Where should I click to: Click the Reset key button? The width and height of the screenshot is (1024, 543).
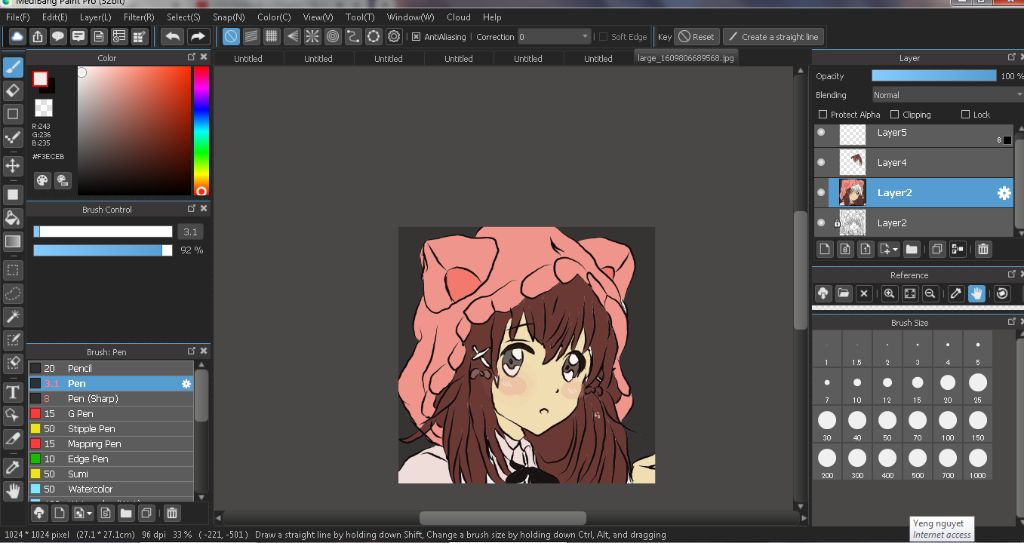(697, 37)
